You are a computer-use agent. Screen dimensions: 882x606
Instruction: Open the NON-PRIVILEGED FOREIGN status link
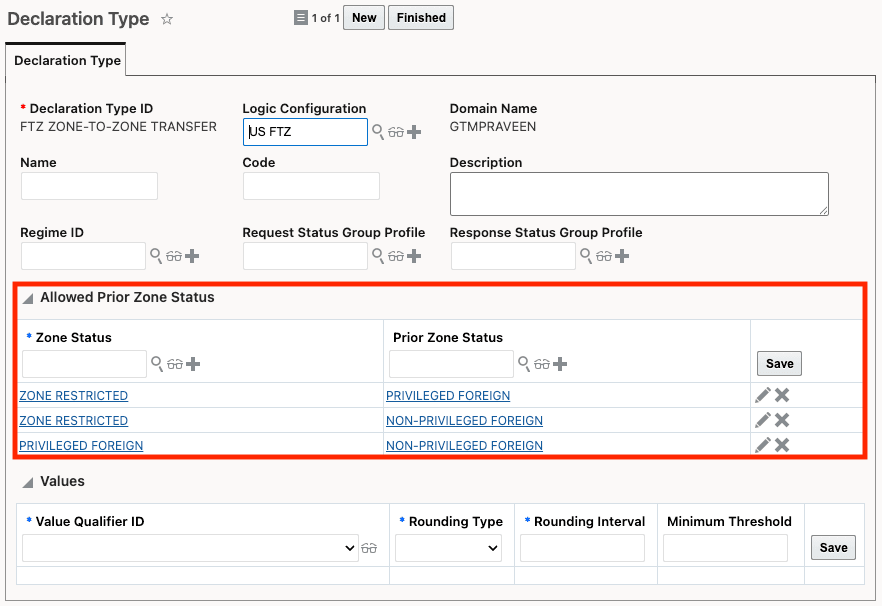(x=463, y=420)
